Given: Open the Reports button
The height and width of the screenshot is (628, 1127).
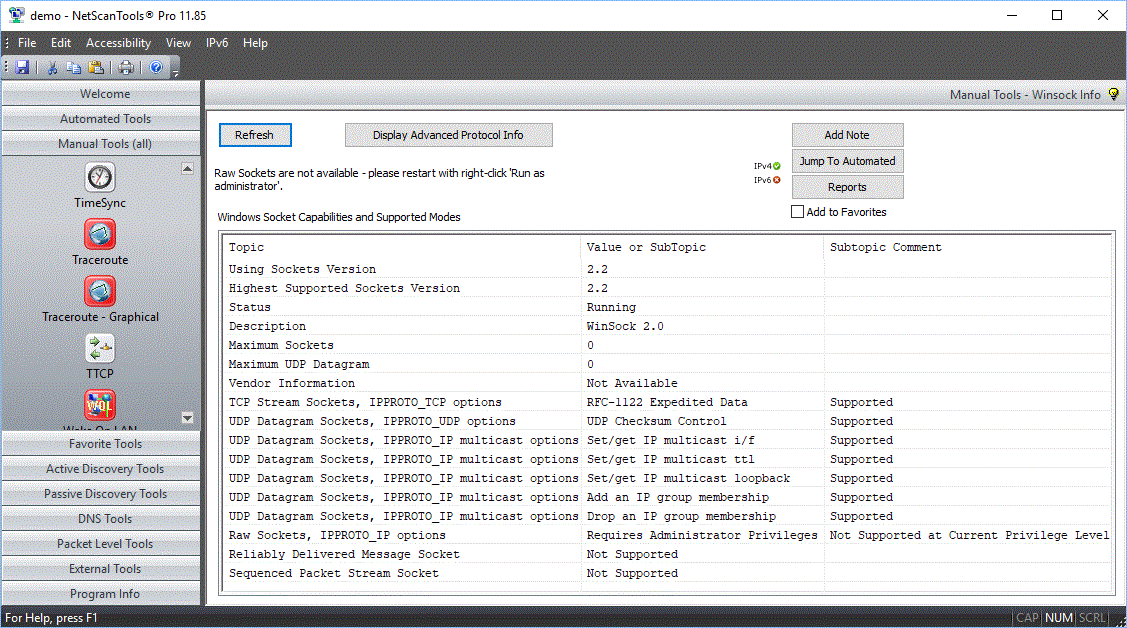Looking at the screenshot, I should [847, 187].
